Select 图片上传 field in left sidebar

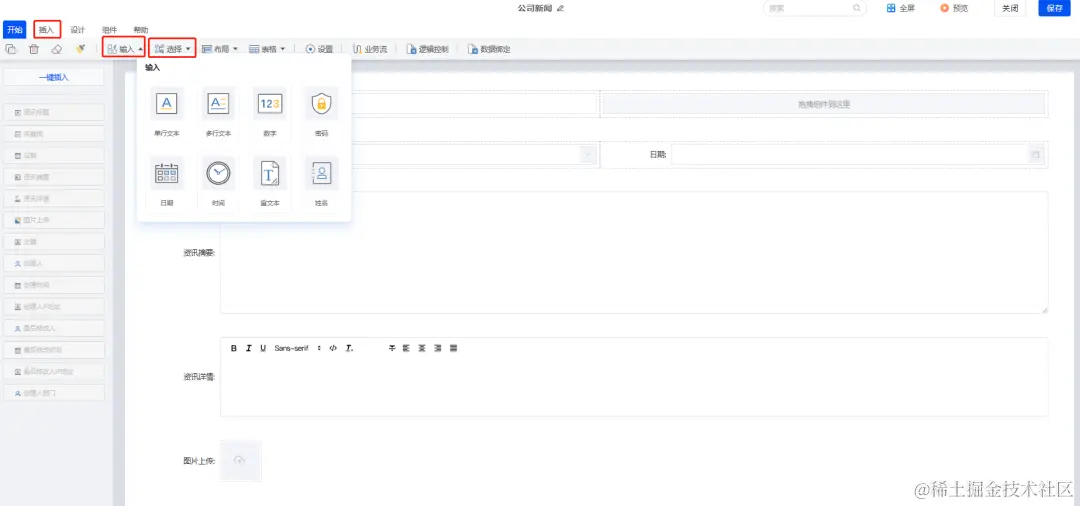coord(54,220)
